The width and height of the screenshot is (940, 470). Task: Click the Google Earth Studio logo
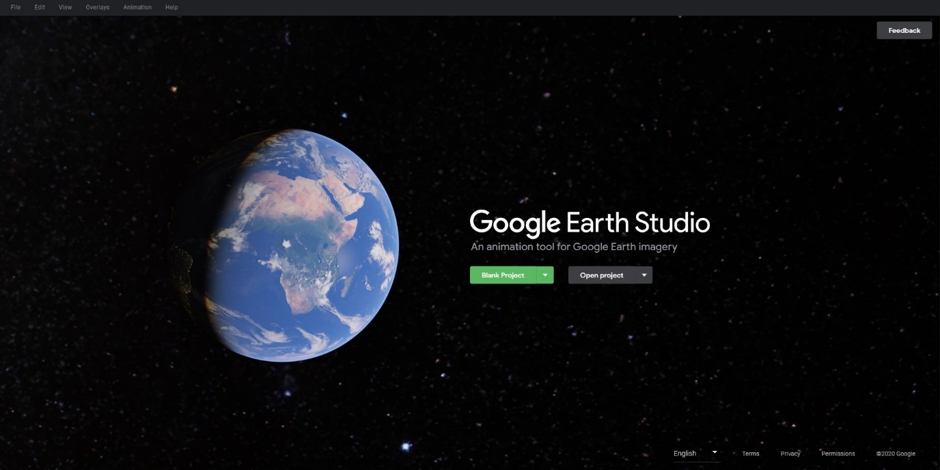click(589, 223)
